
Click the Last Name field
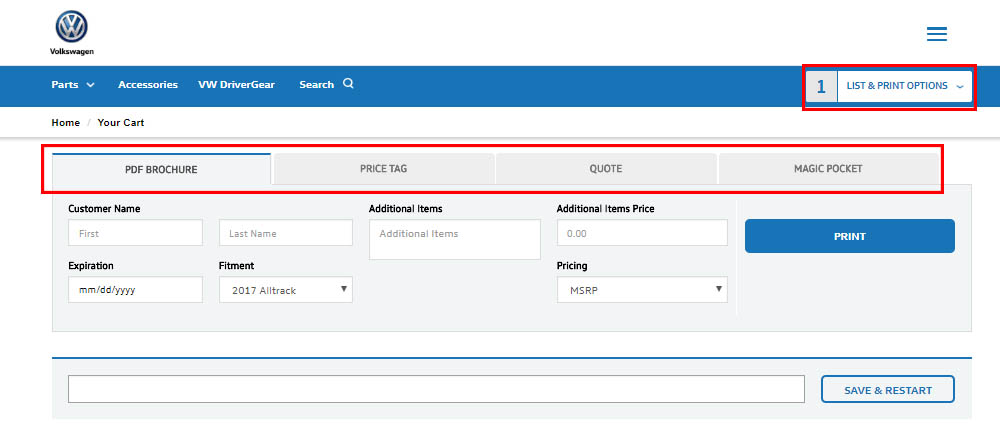tap(286, 233)
